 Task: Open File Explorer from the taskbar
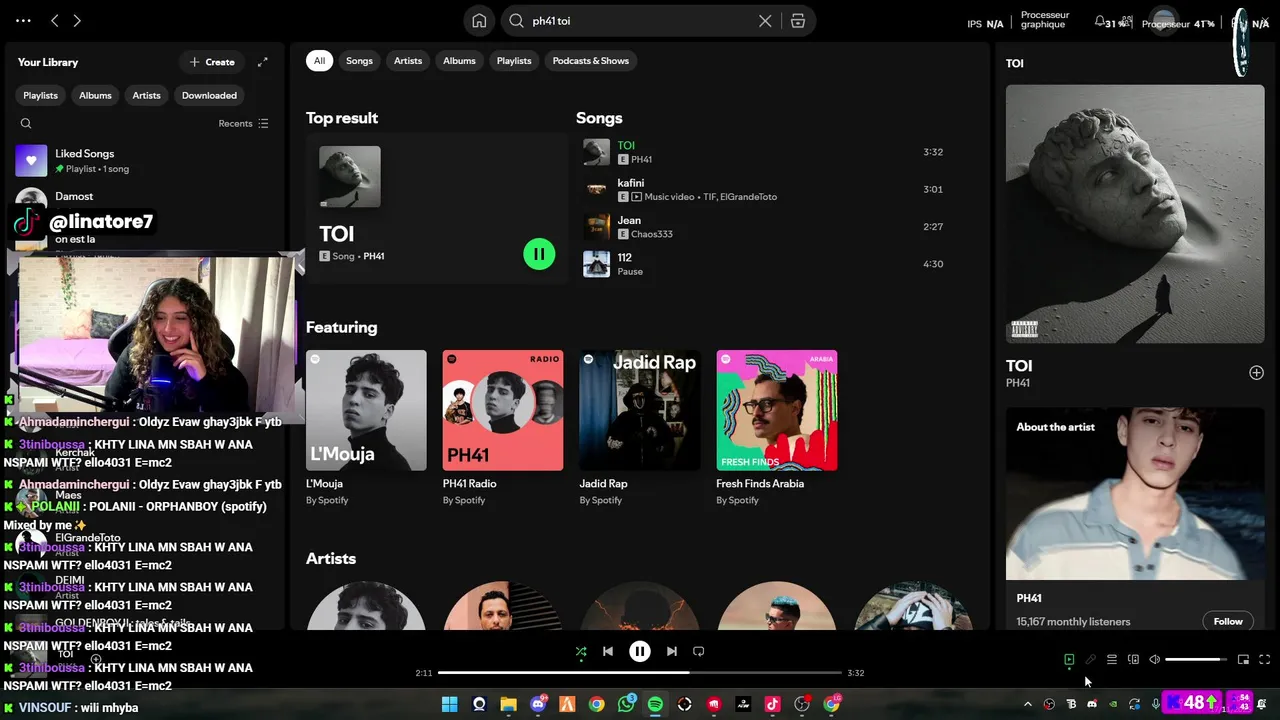tap(508, 704)
